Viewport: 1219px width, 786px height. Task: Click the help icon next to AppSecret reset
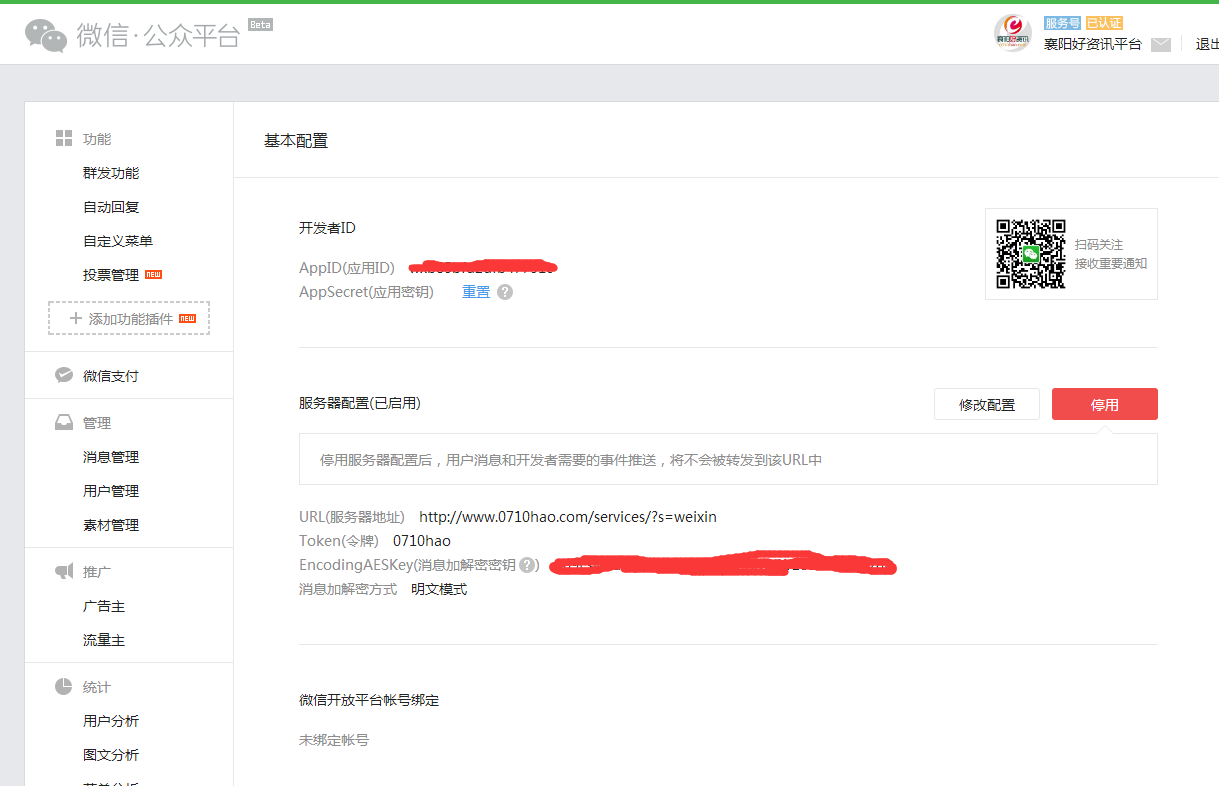(x=505, y=292)
